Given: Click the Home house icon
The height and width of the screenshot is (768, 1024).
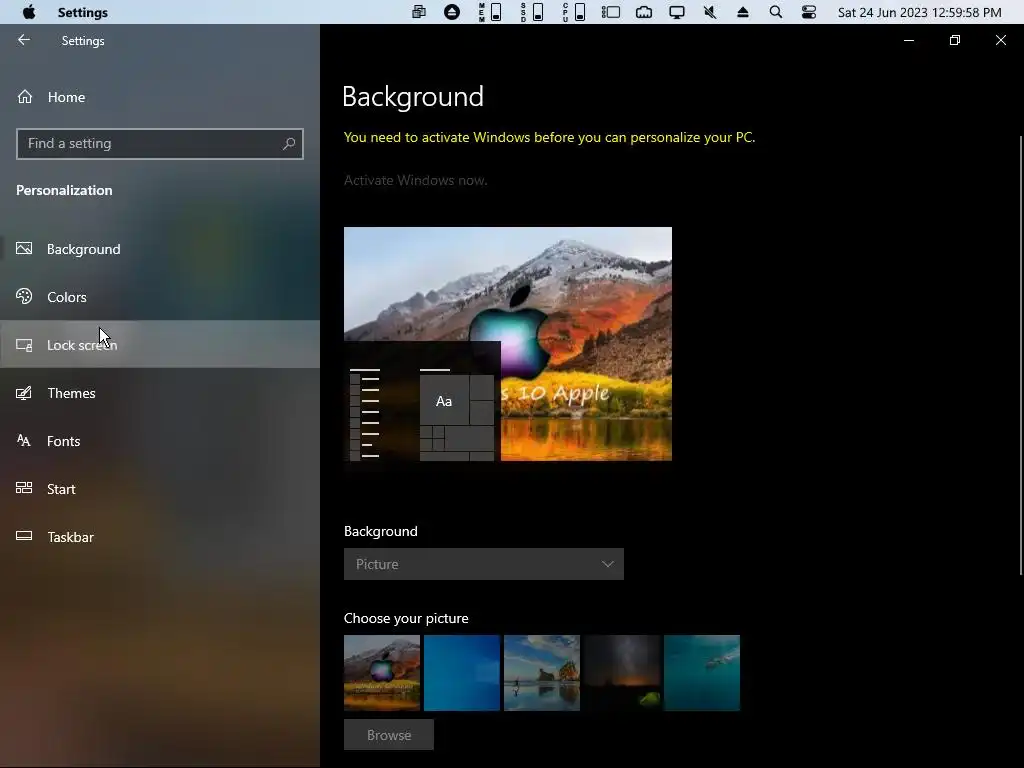Looking at the screenshot, I should click(25, 97).
